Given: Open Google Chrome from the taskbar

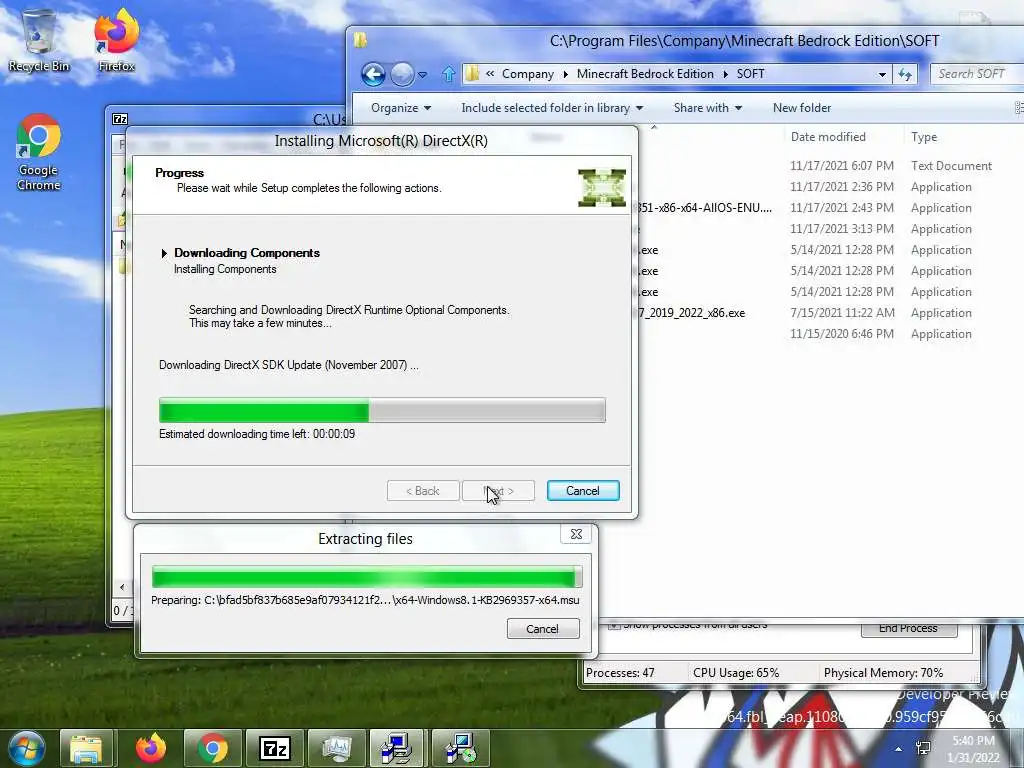Looking at the screenshot, I should pos(212,748).
